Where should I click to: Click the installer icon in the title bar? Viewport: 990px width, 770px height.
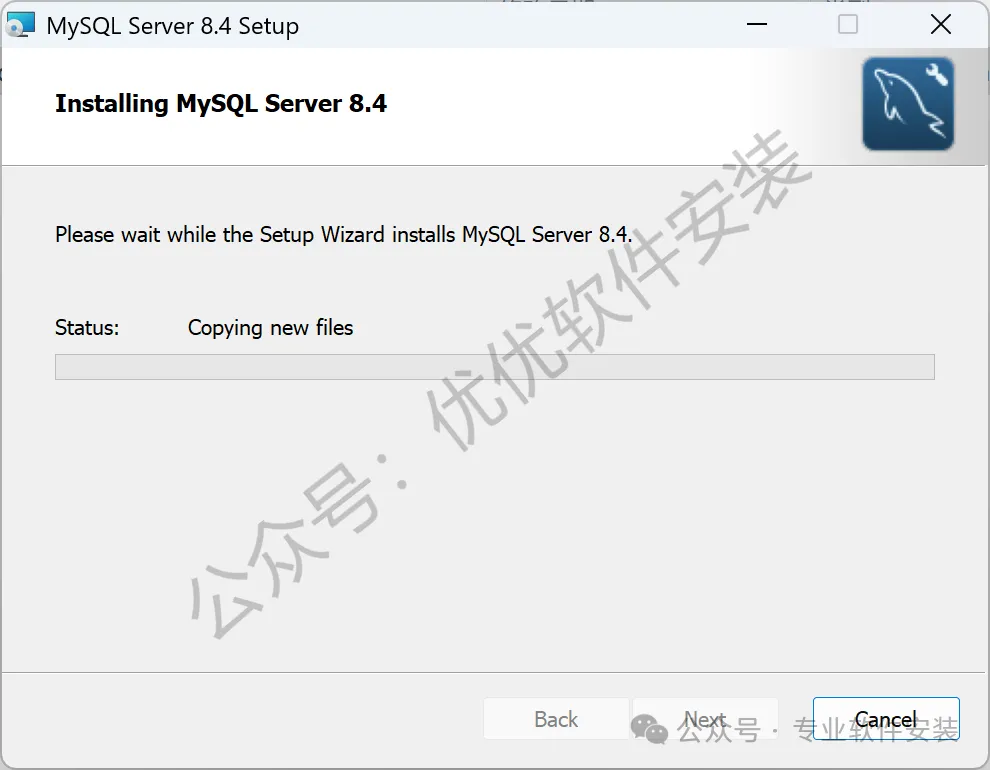[20, 25]
